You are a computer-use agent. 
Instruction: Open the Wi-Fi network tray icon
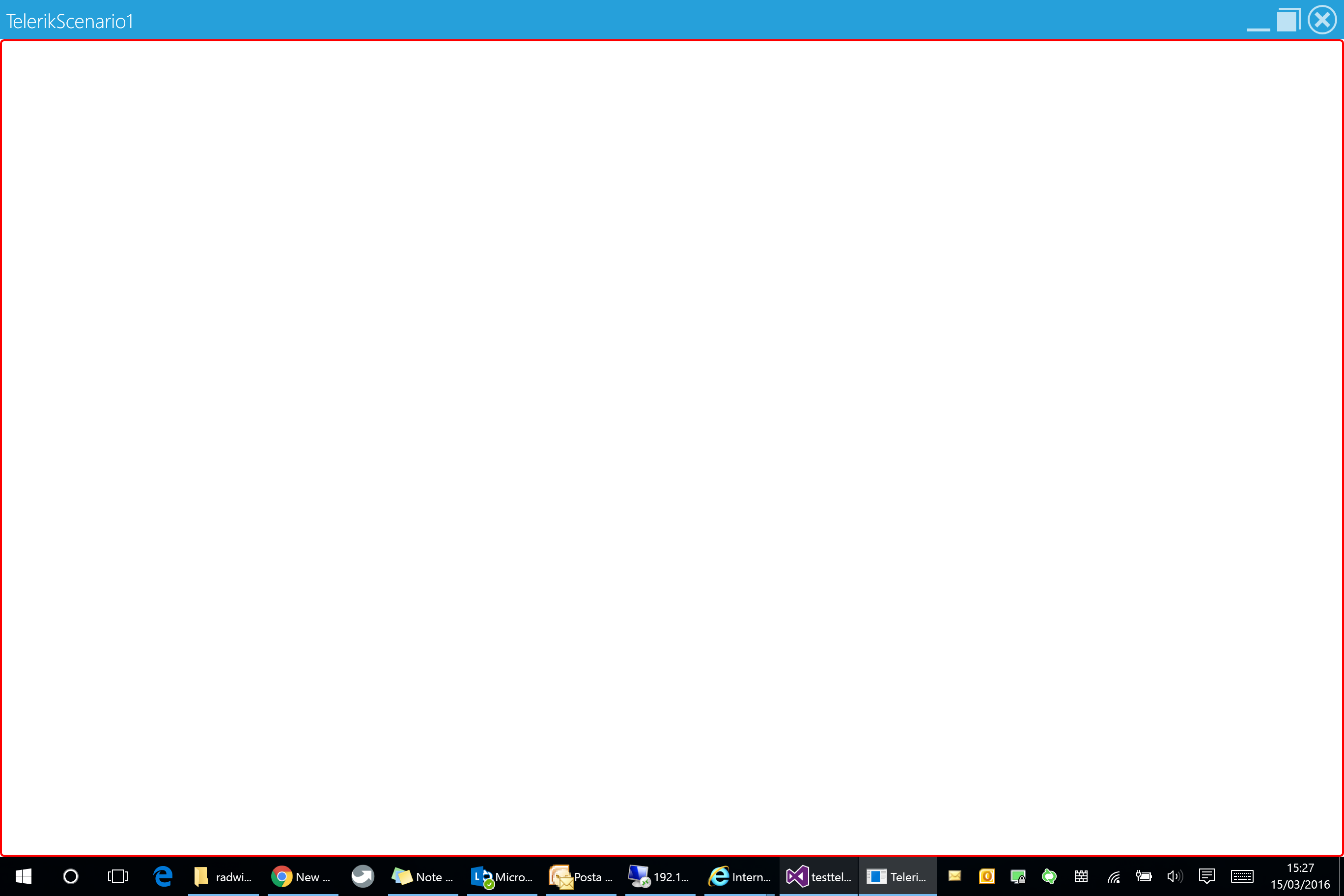tap(1113, 876)
